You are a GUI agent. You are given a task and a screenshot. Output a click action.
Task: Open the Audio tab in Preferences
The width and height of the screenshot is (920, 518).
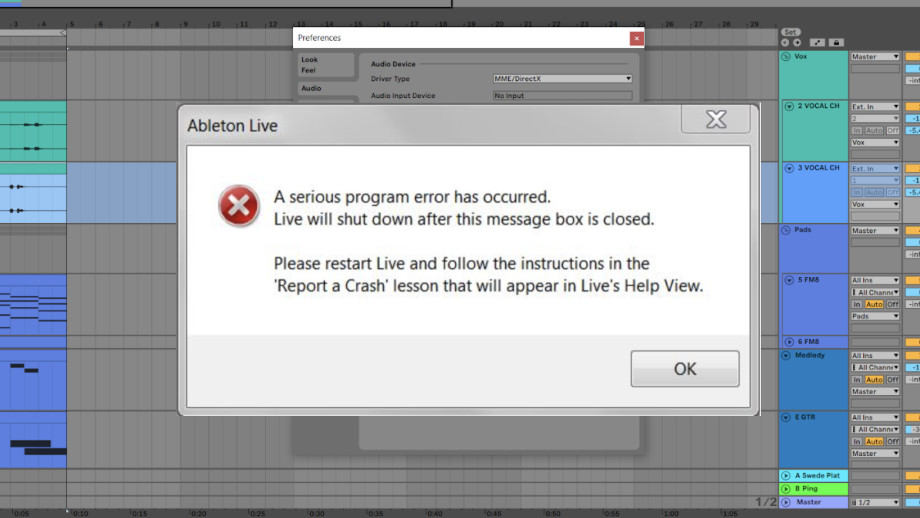click(326, 88)
